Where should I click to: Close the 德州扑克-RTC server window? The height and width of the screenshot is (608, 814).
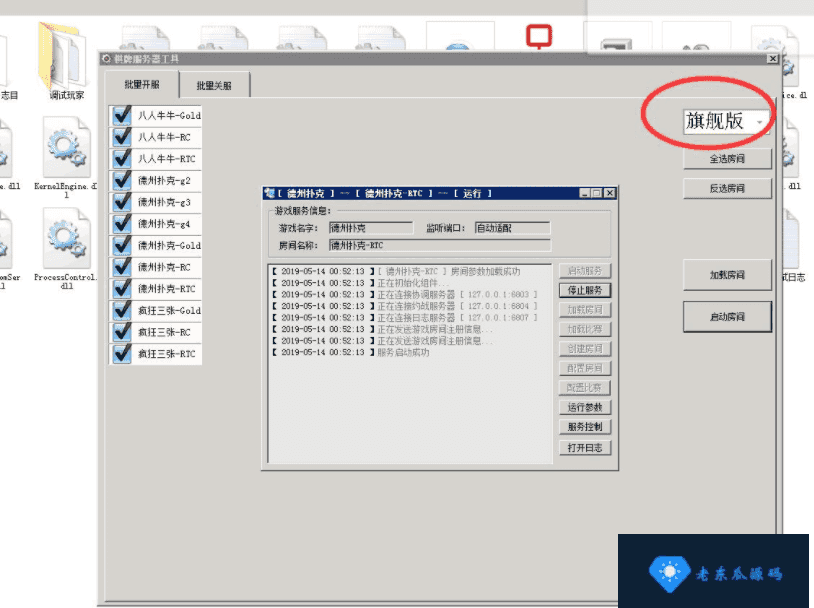pyautogui.click(x=610, y=193)
